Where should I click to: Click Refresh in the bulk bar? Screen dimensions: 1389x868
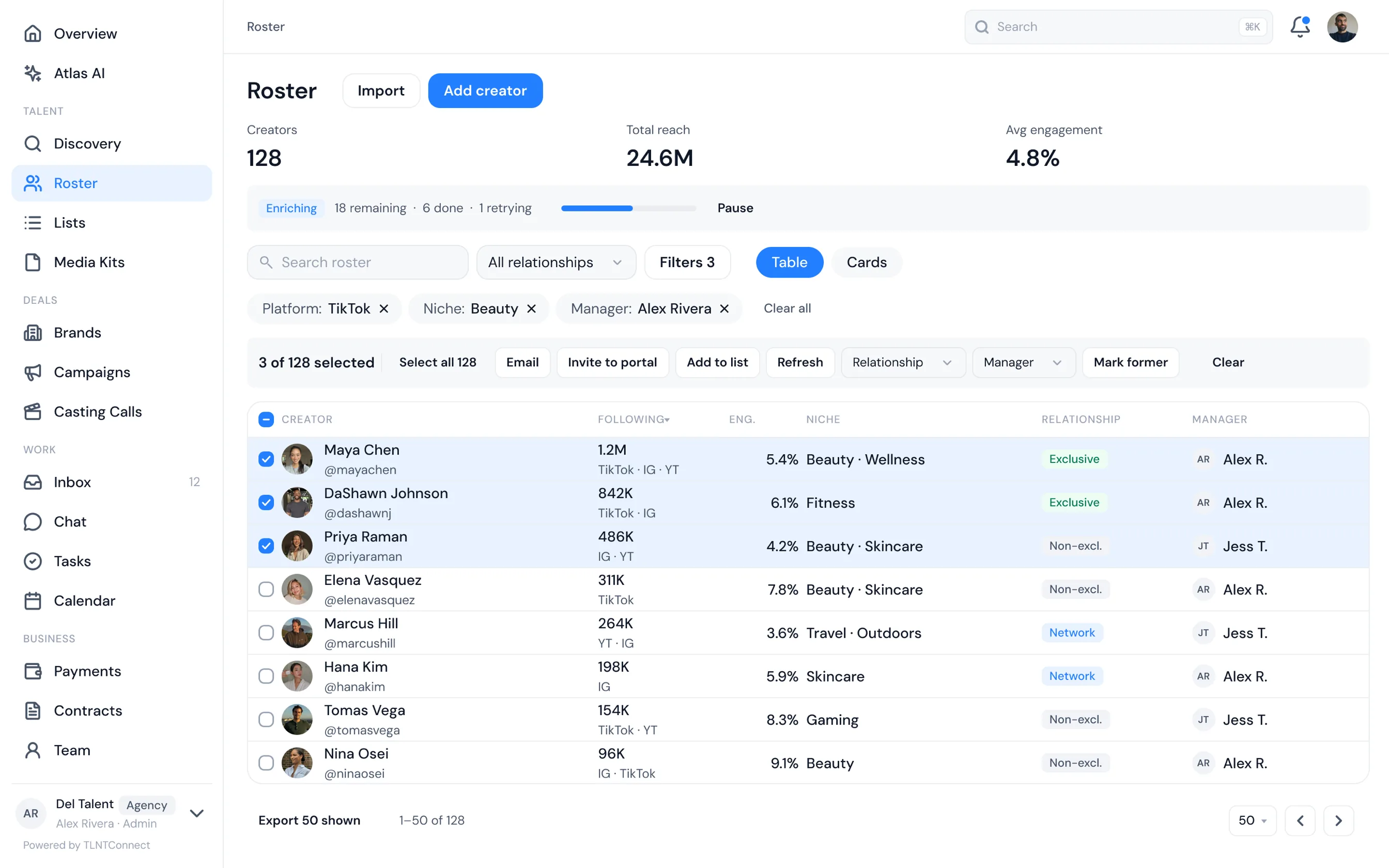[800, 362]
